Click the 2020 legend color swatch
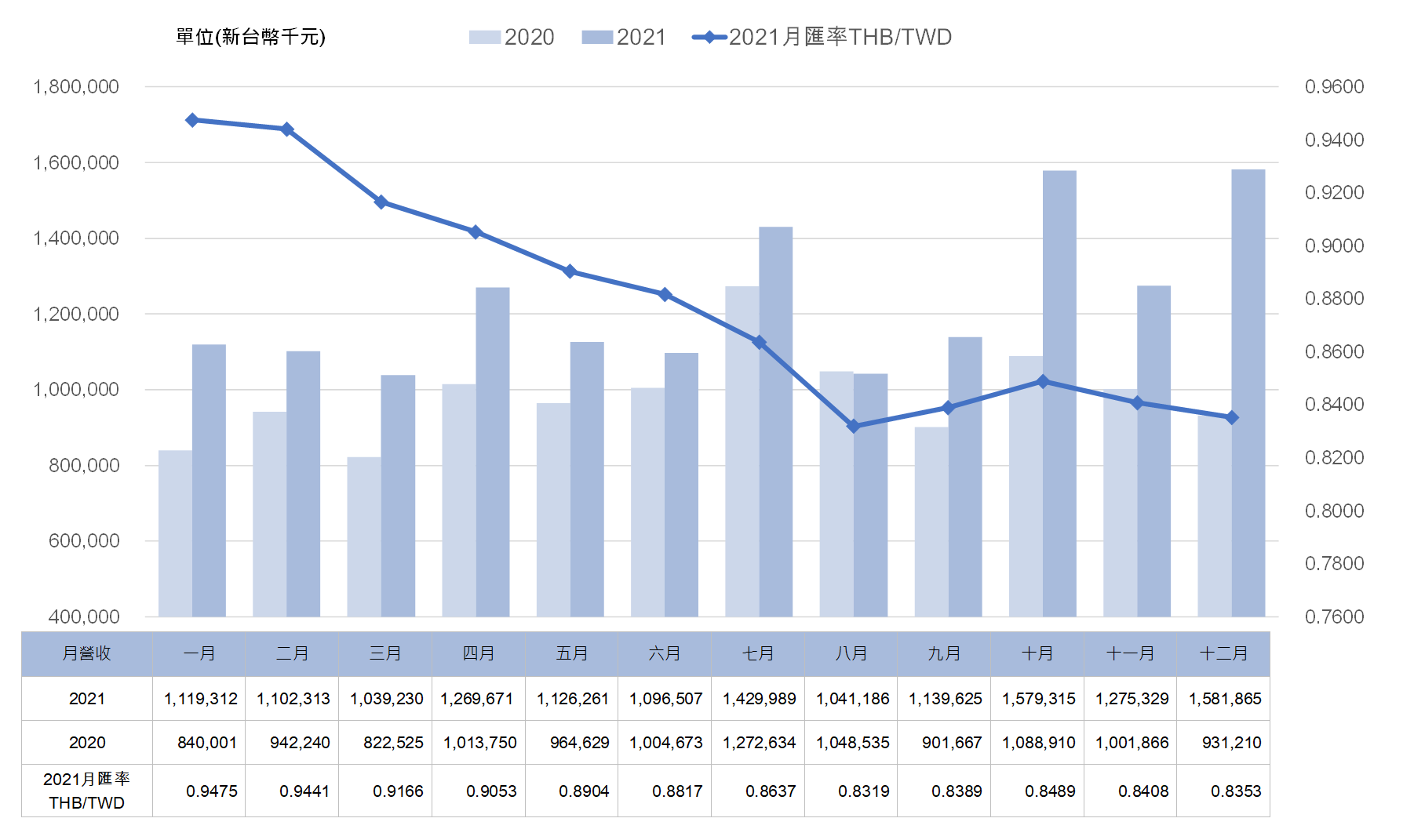Screen dimensions: 1414x840 tap(485, 37)
